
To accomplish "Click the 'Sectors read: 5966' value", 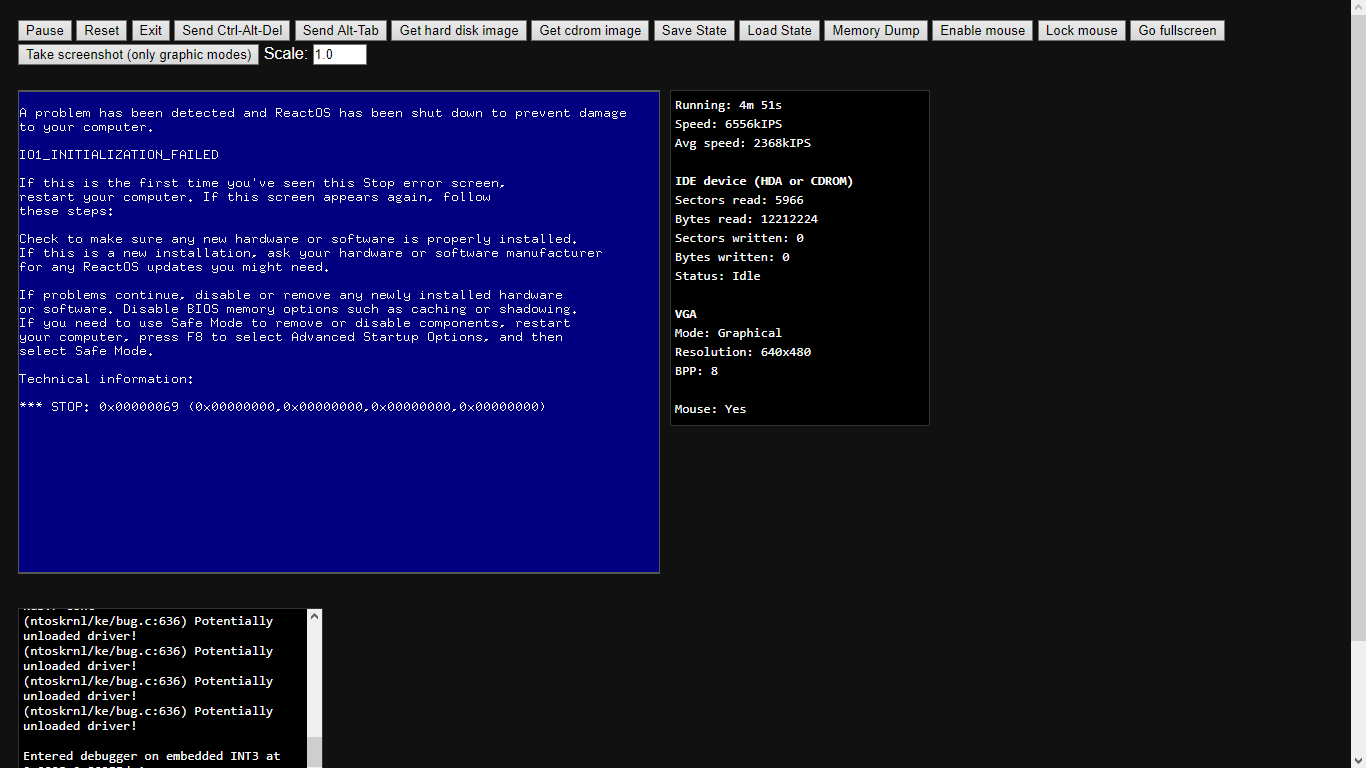I will pos(739,200).
